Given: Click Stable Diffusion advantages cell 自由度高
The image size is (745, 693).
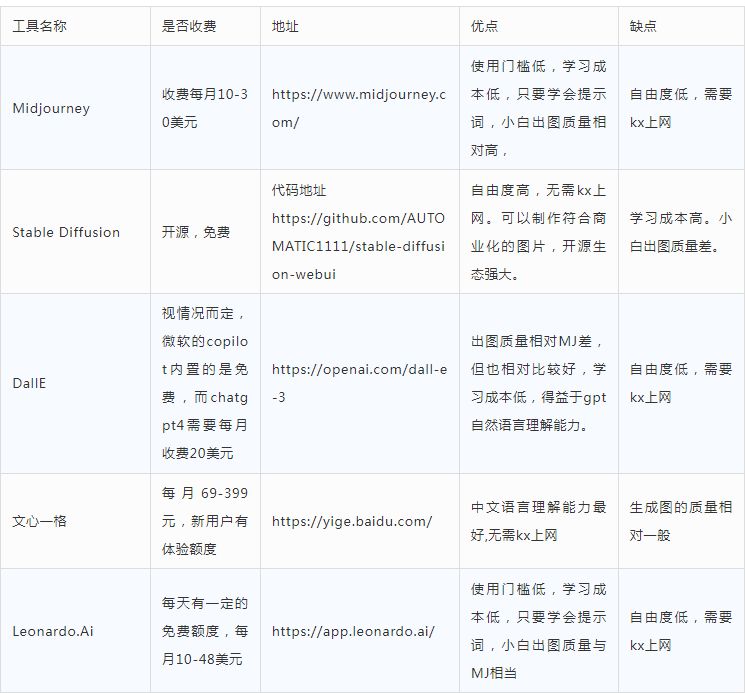Looking at the screenshot, I should click(x=538, y=232).
